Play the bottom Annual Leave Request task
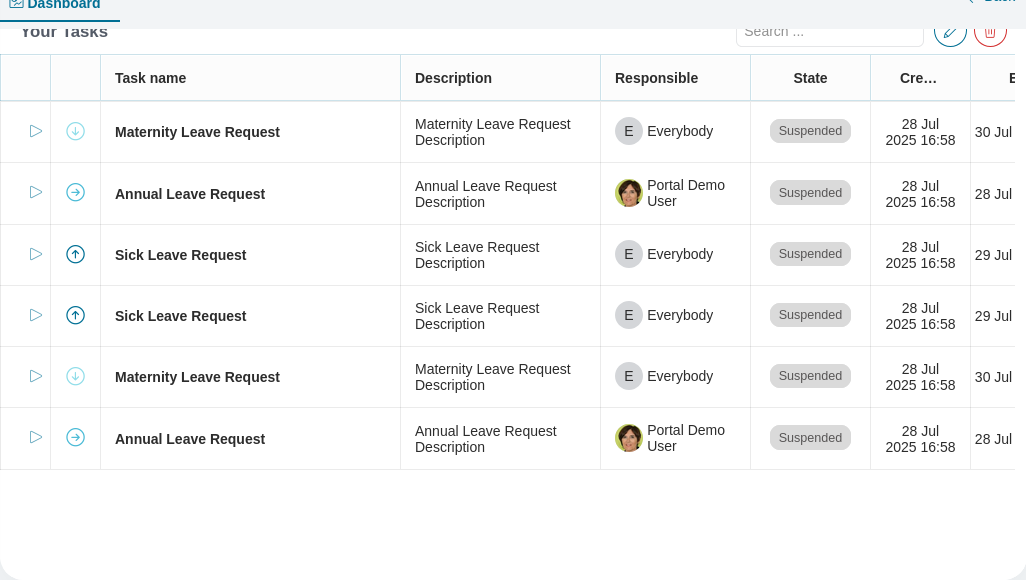The width and height of the screenshot is (1026, 580). tap(36, 437)
